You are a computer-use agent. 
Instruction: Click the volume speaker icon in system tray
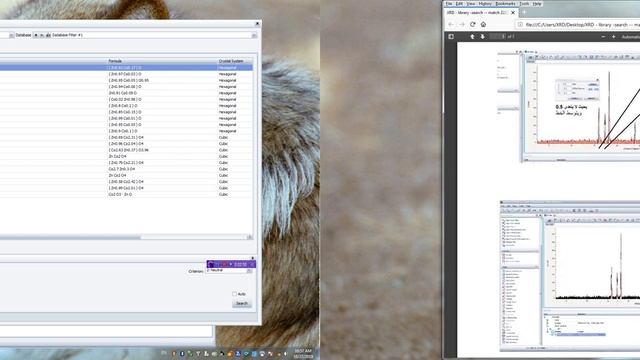pos(284,354)
